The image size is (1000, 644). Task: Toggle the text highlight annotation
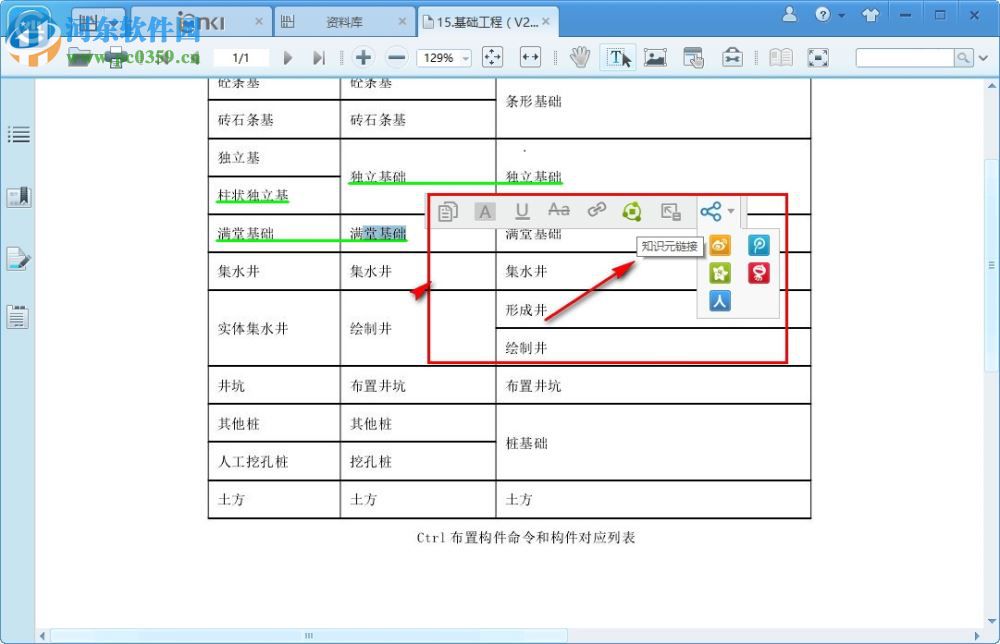[x=484, y=211]
